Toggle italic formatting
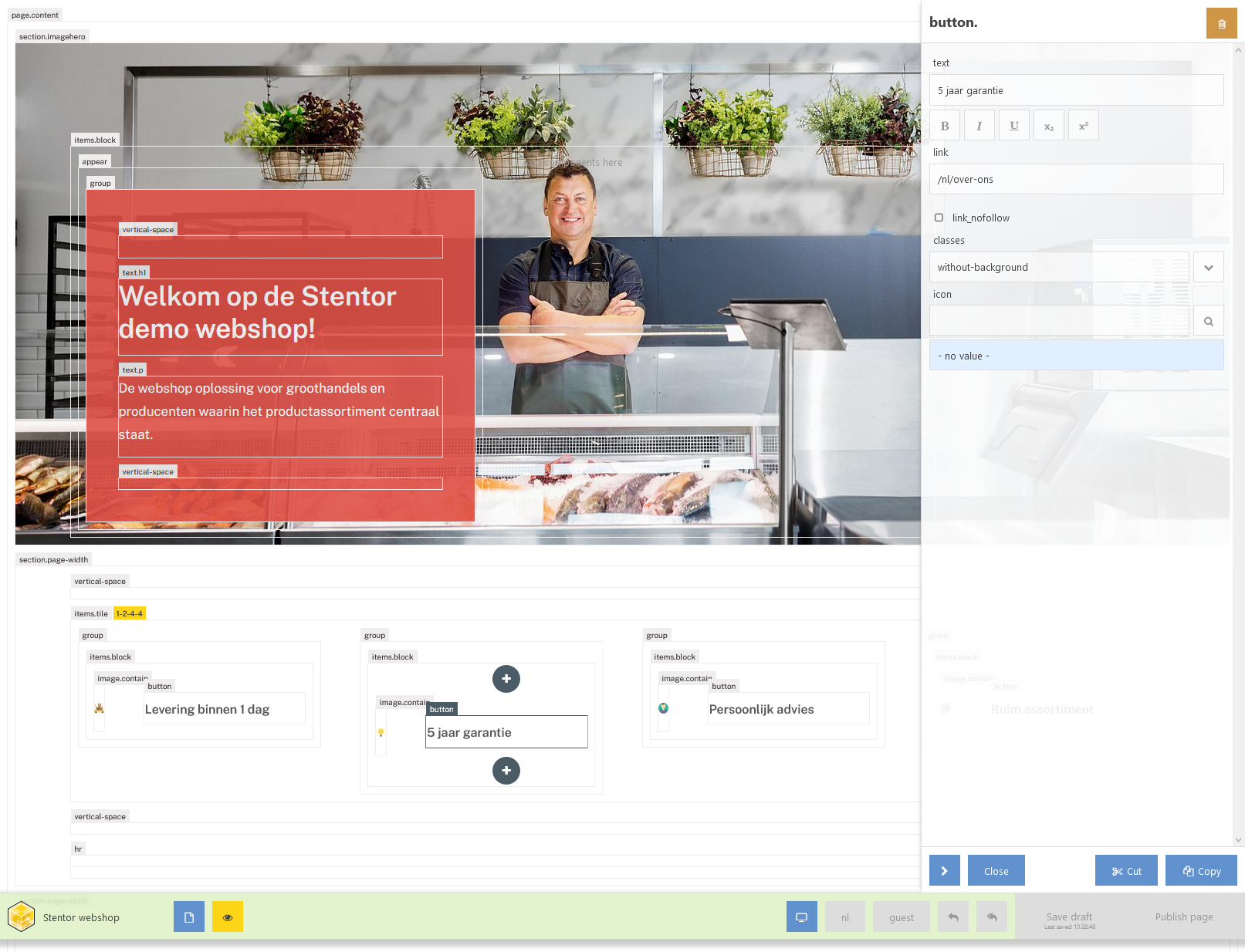Image resolution: width=1245 pixels, height=952 pixels. 979,126
